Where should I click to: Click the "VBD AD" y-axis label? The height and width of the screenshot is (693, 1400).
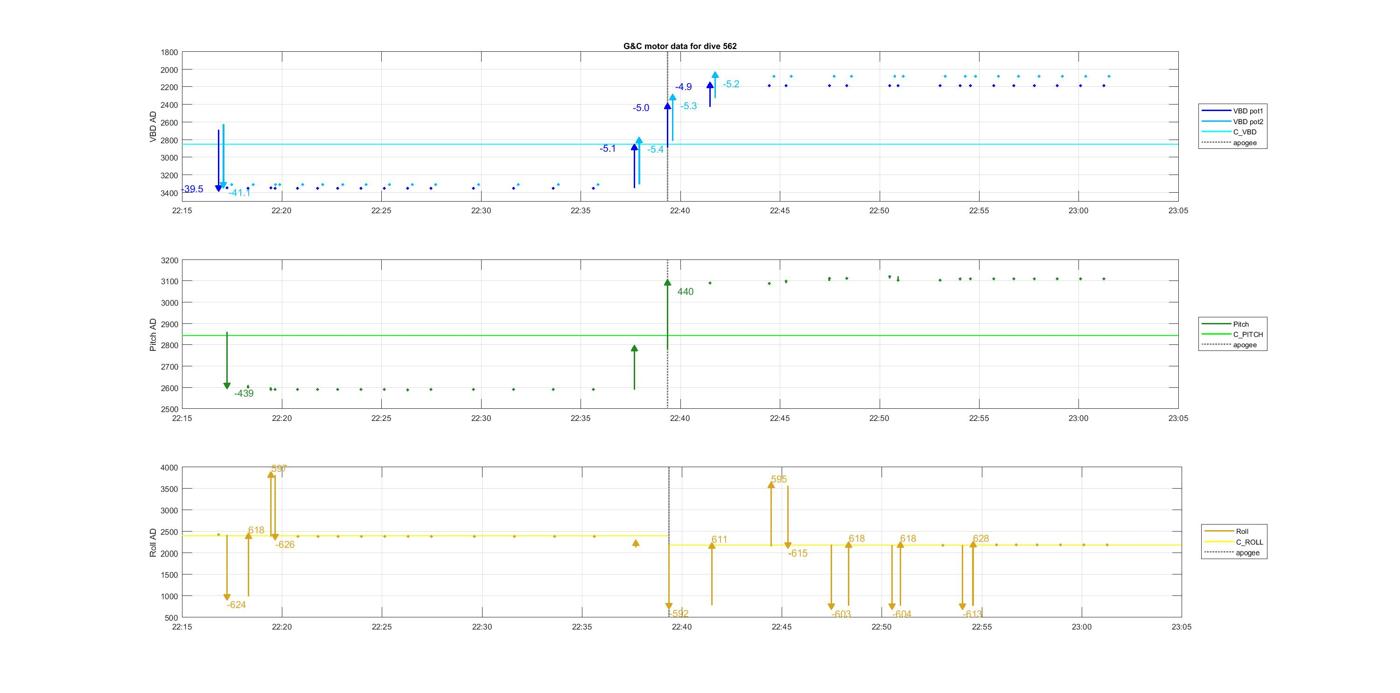coord(153,126)
